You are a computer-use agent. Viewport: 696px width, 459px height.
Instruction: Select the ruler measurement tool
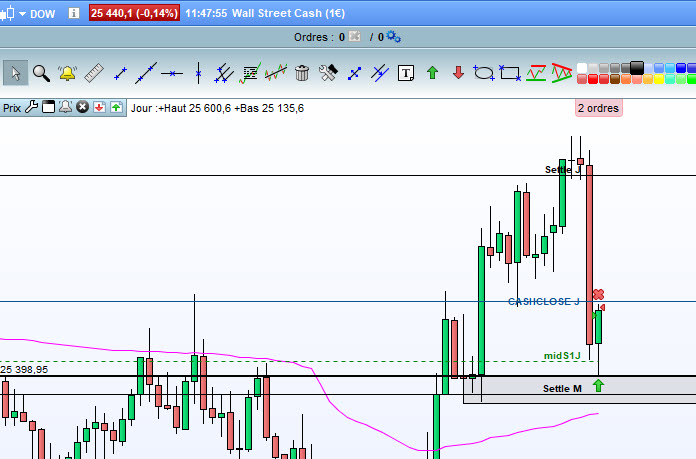coord(94,73)
